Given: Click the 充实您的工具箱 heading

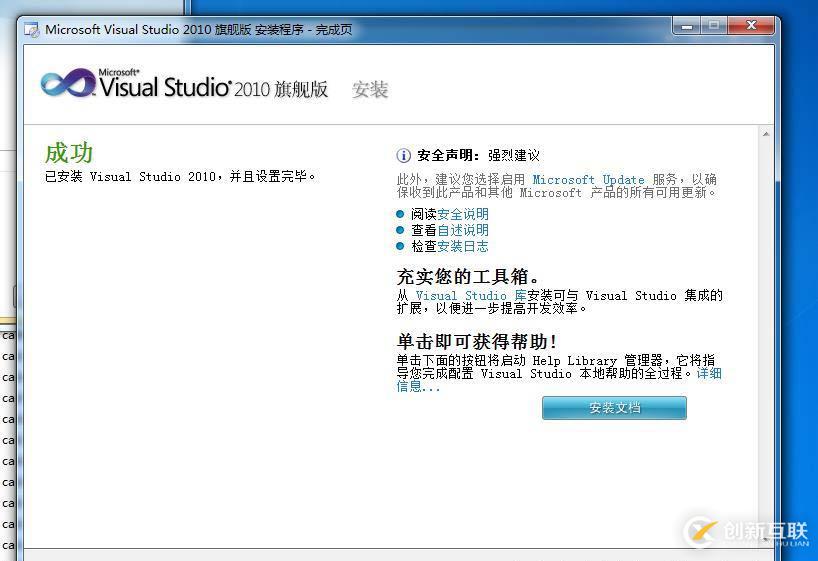Looking at the screenshot, I should click(x=468, y=276).
